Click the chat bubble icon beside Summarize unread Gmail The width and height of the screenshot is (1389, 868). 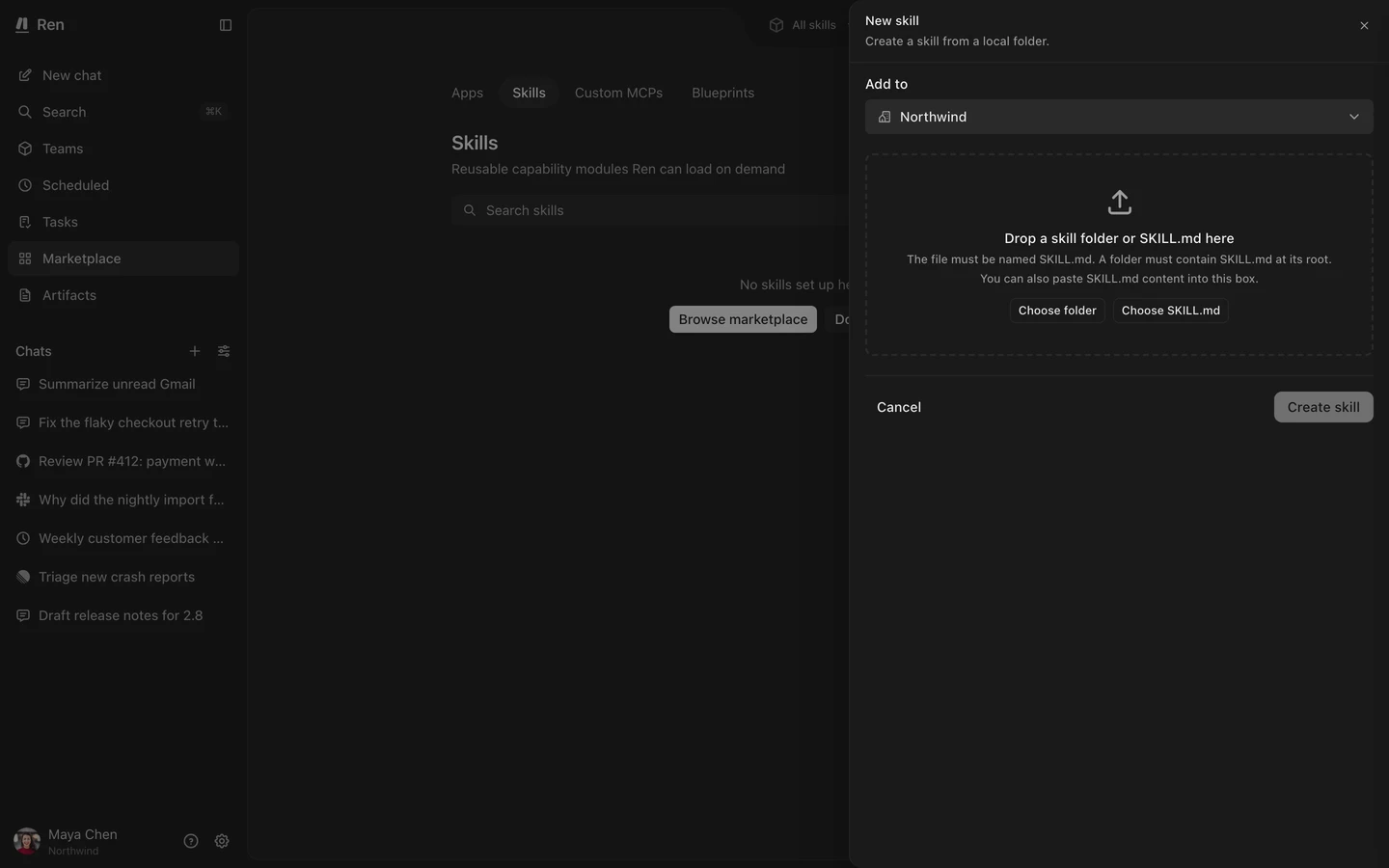click(x=23, y=384)
